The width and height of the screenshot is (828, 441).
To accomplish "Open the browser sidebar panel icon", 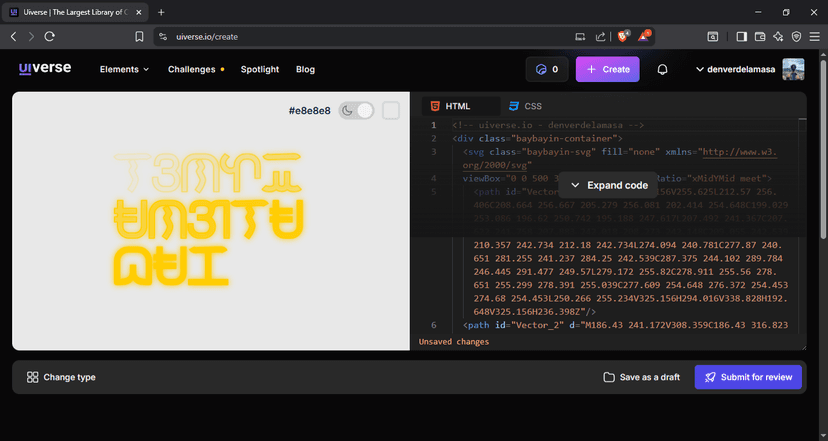I will [742, 36].
